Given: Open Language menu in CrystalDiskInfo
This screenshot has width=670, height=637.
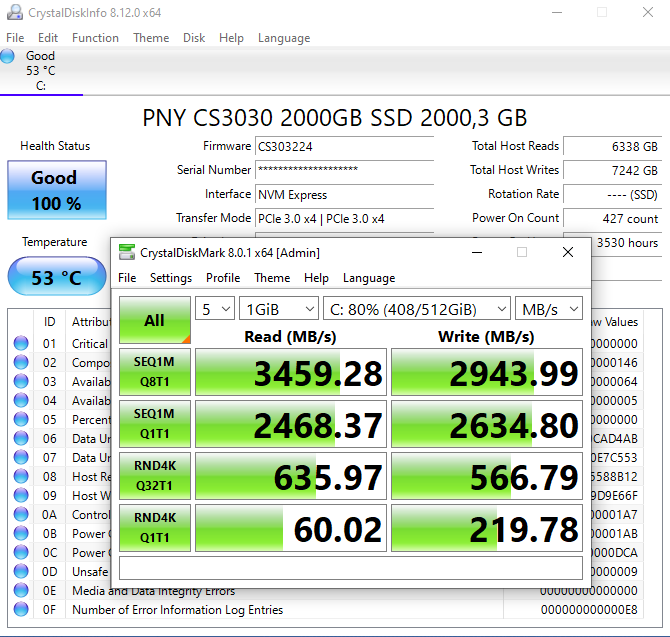Looking at the screenshot, I should coord(284,38).
